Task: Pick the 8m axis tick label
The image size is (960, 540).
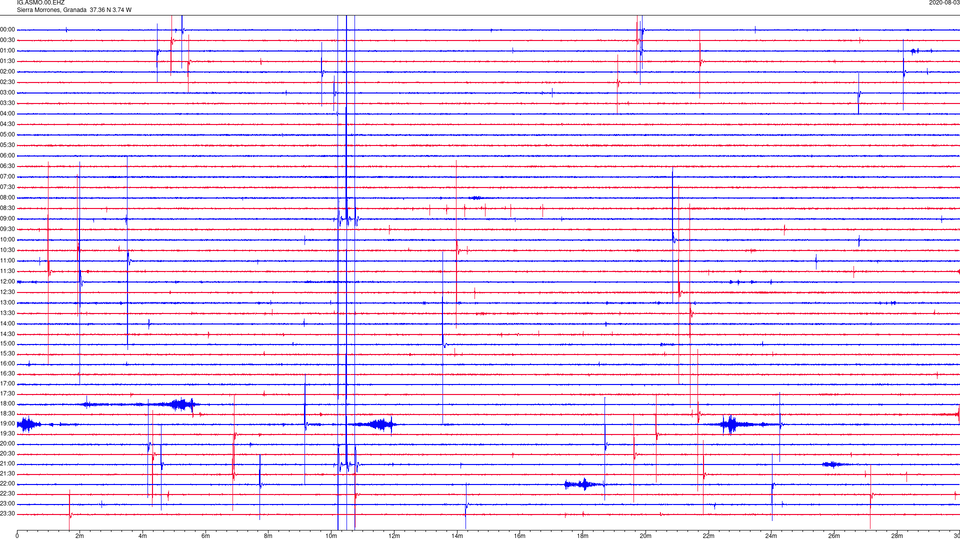Action: tap(268, 536)
